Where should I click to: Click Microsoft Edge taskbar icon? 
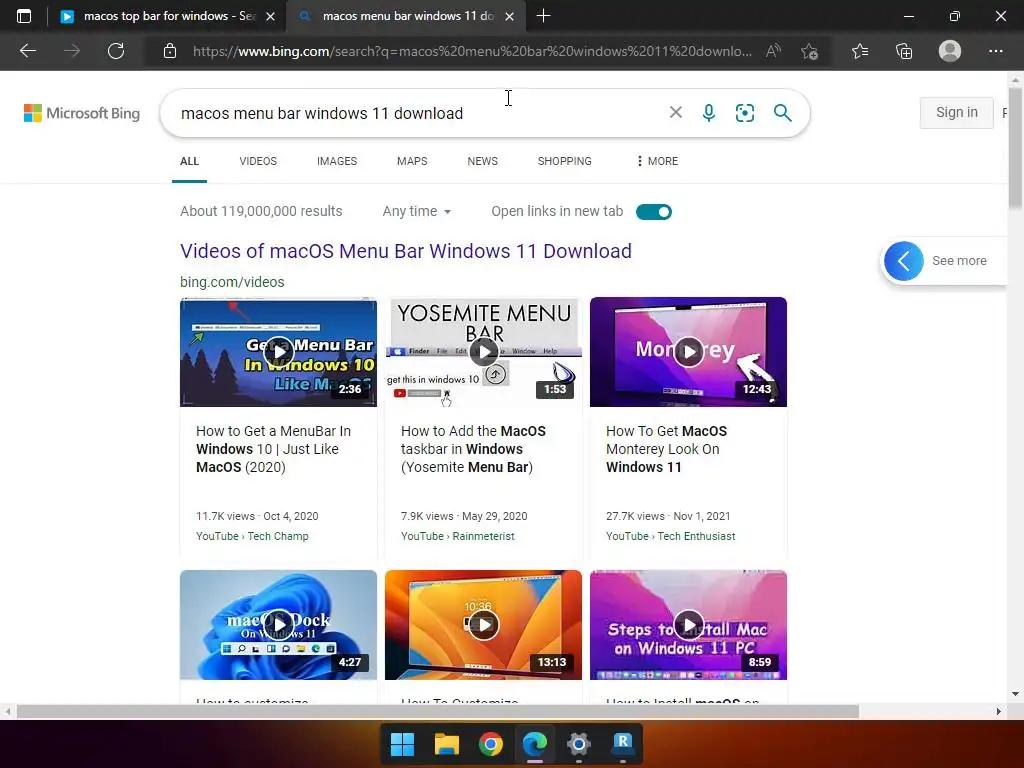pos(535,744)
